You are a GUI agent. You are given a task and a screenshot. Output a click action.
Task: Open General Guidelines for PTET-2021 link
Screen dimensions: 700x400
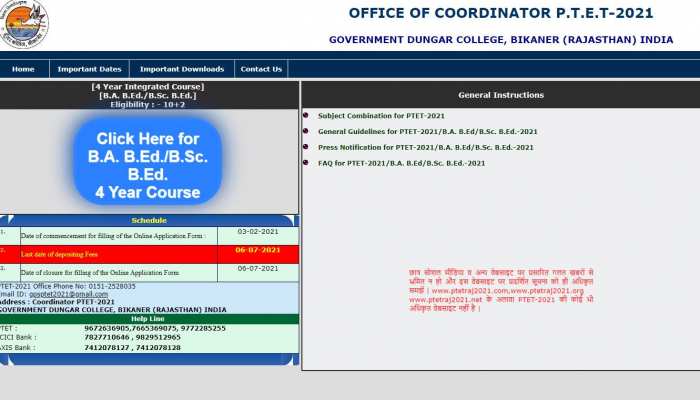tap(427, 132)
